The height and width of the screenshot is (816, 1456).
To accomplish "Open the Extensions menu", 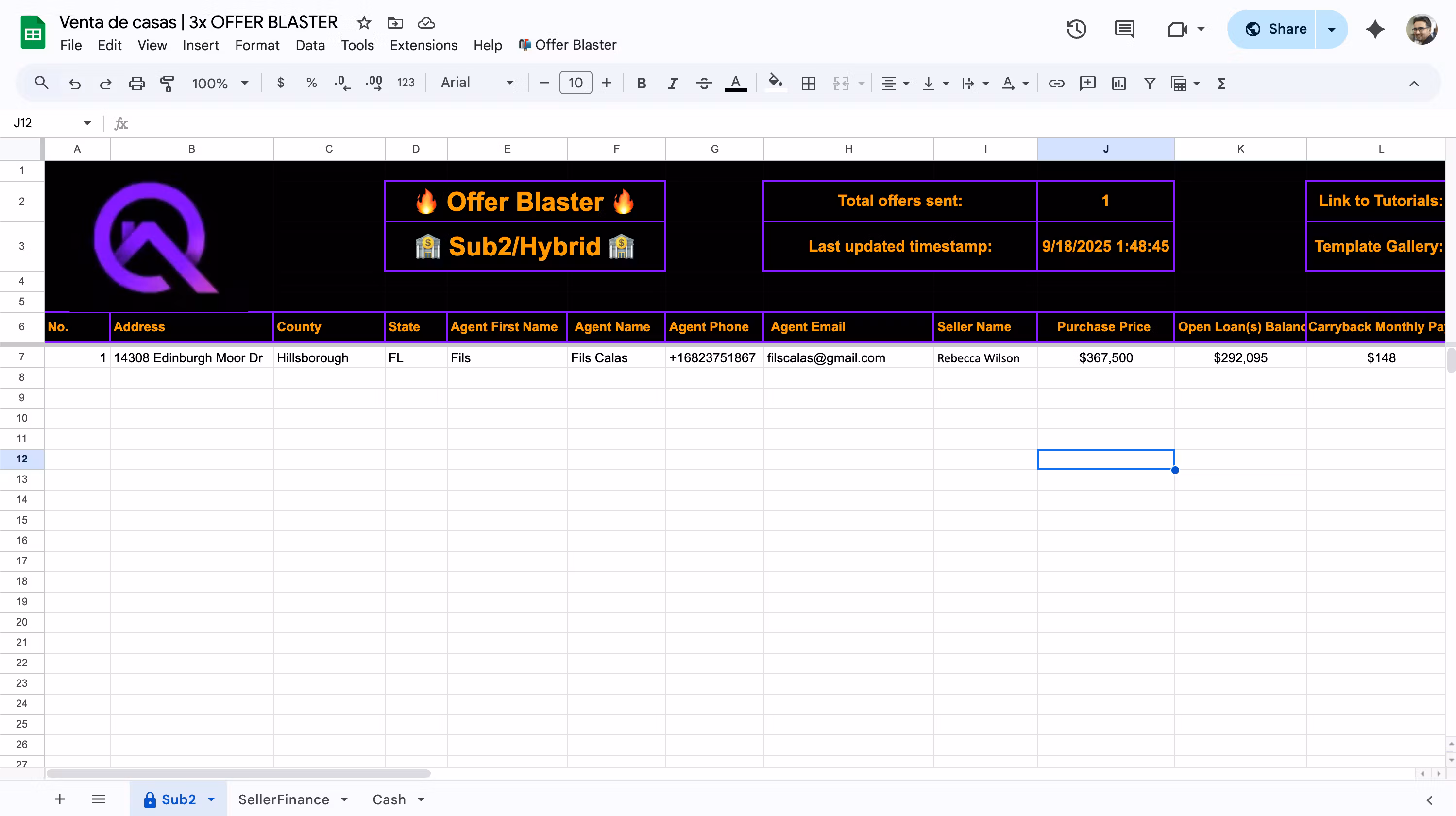I will 423,45.
